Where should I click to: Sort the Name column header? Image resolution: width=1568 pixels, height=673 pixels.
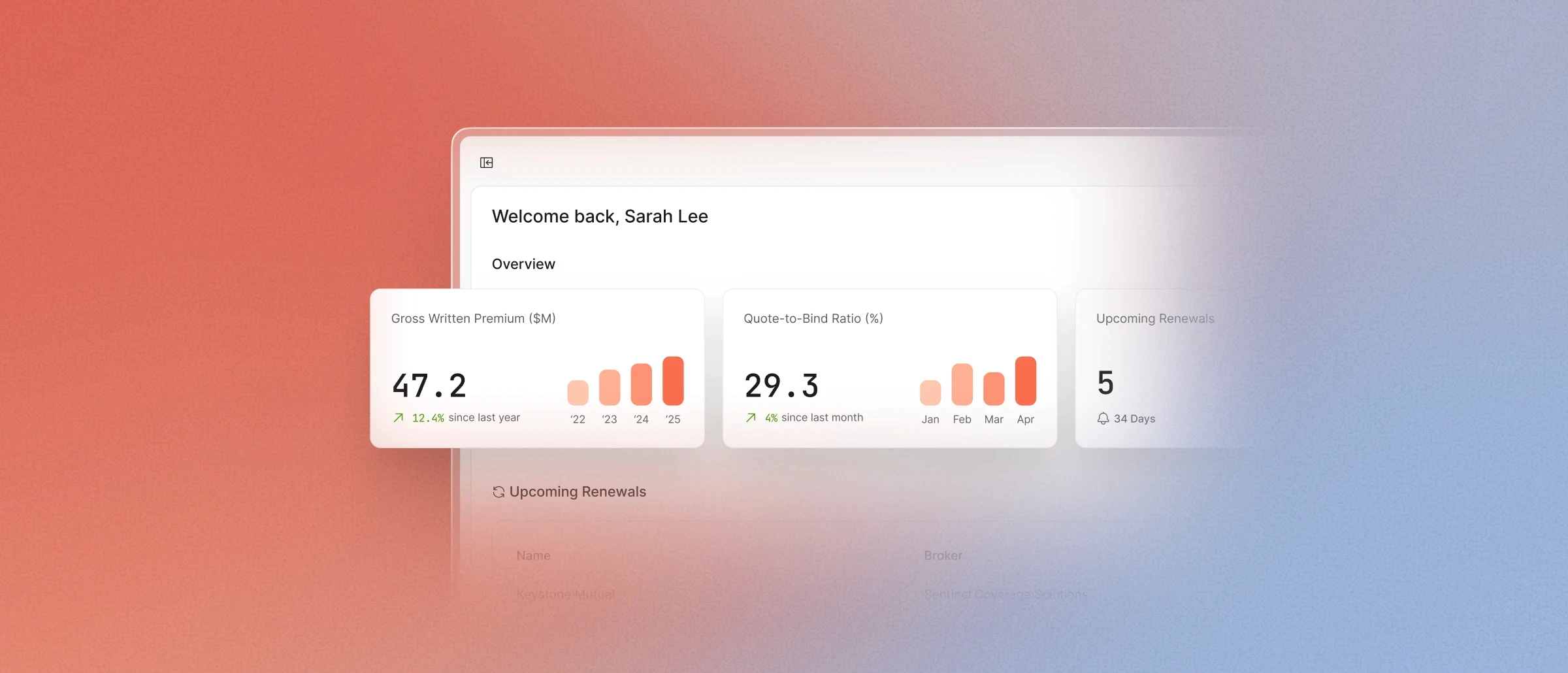click(533, 555)
